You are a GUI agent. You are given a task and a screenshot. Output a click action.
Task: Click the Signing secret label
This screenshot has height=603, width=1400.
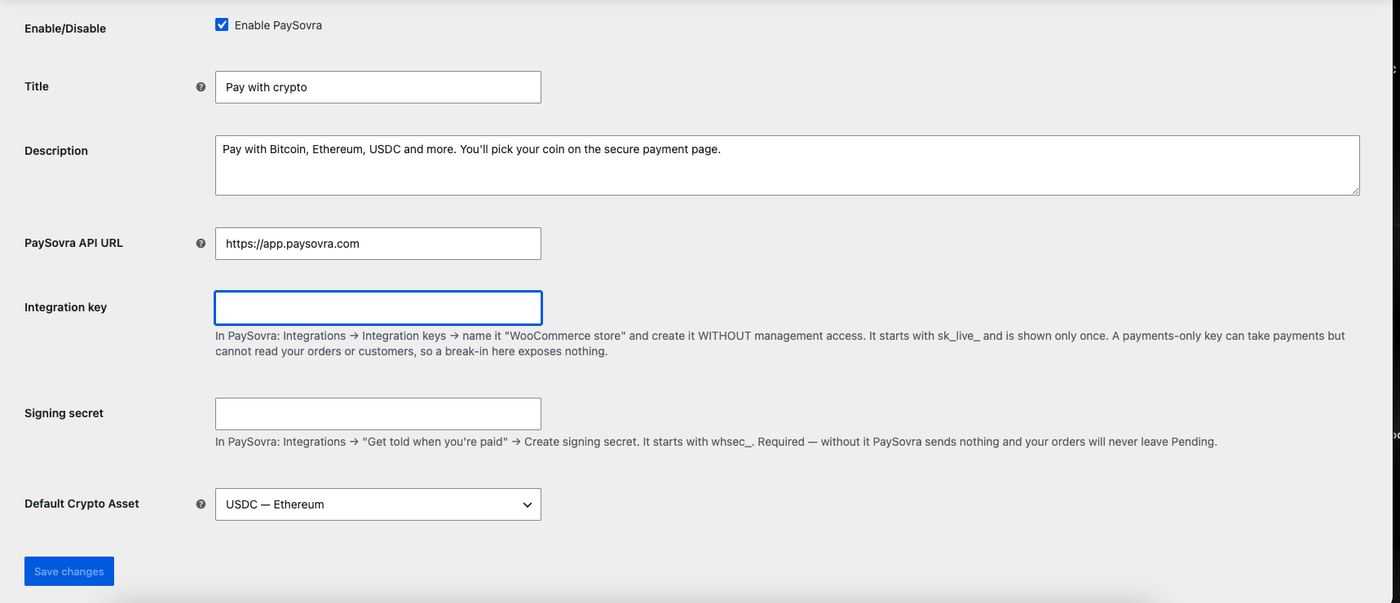pos(64,413)
